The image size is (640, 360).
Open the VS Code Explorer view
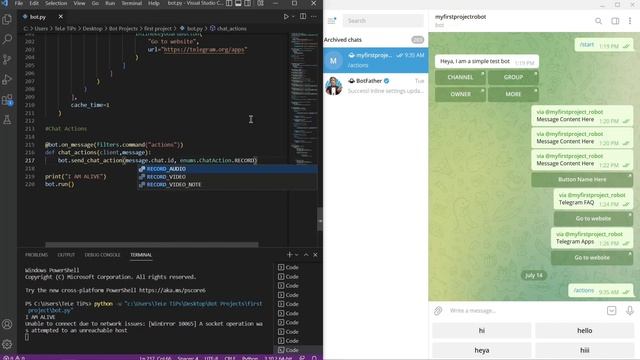tap(7, 19)
